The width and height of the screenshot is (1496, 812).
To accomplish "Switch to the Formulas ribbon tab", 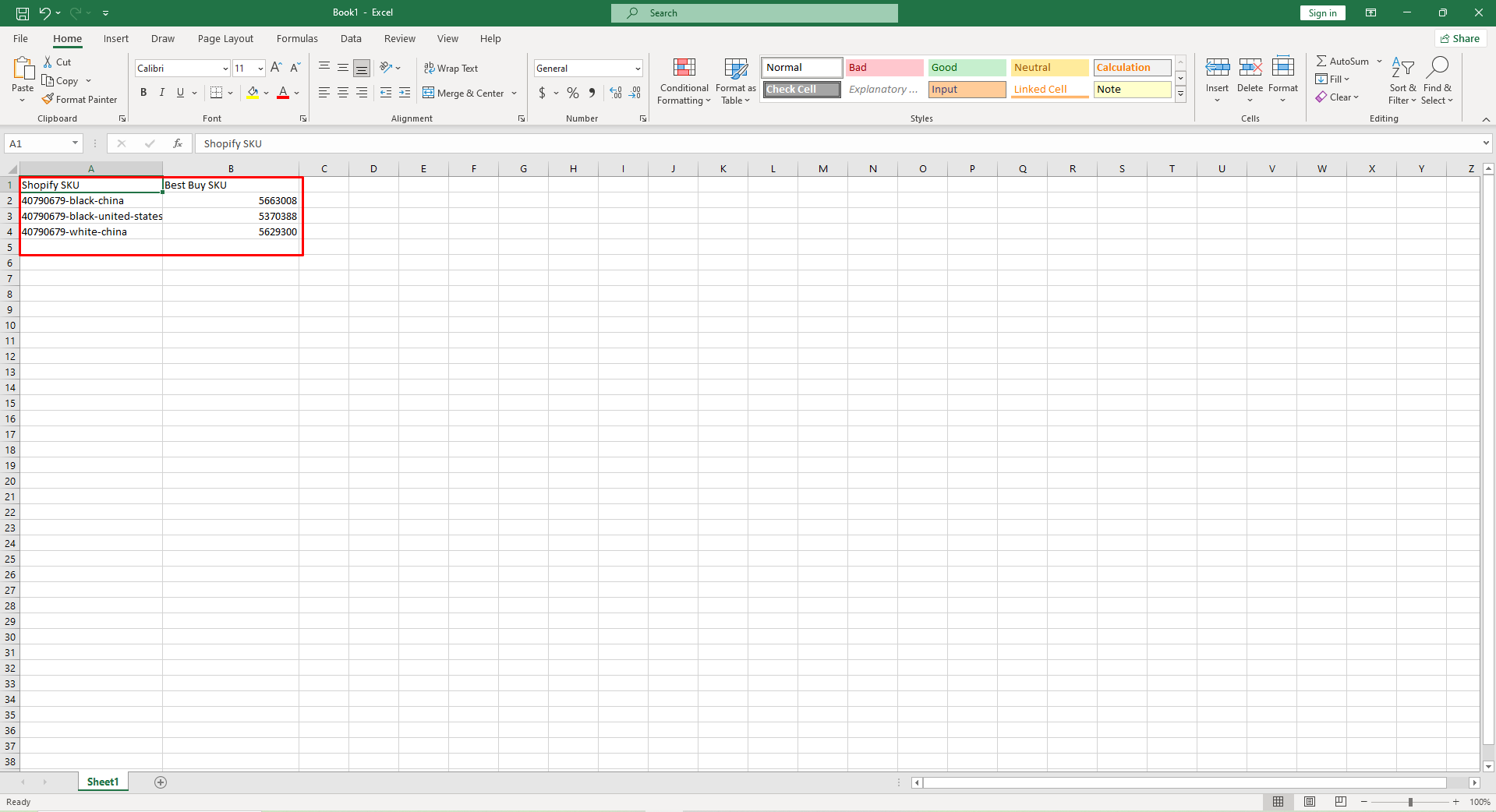I will pos(297,38).
